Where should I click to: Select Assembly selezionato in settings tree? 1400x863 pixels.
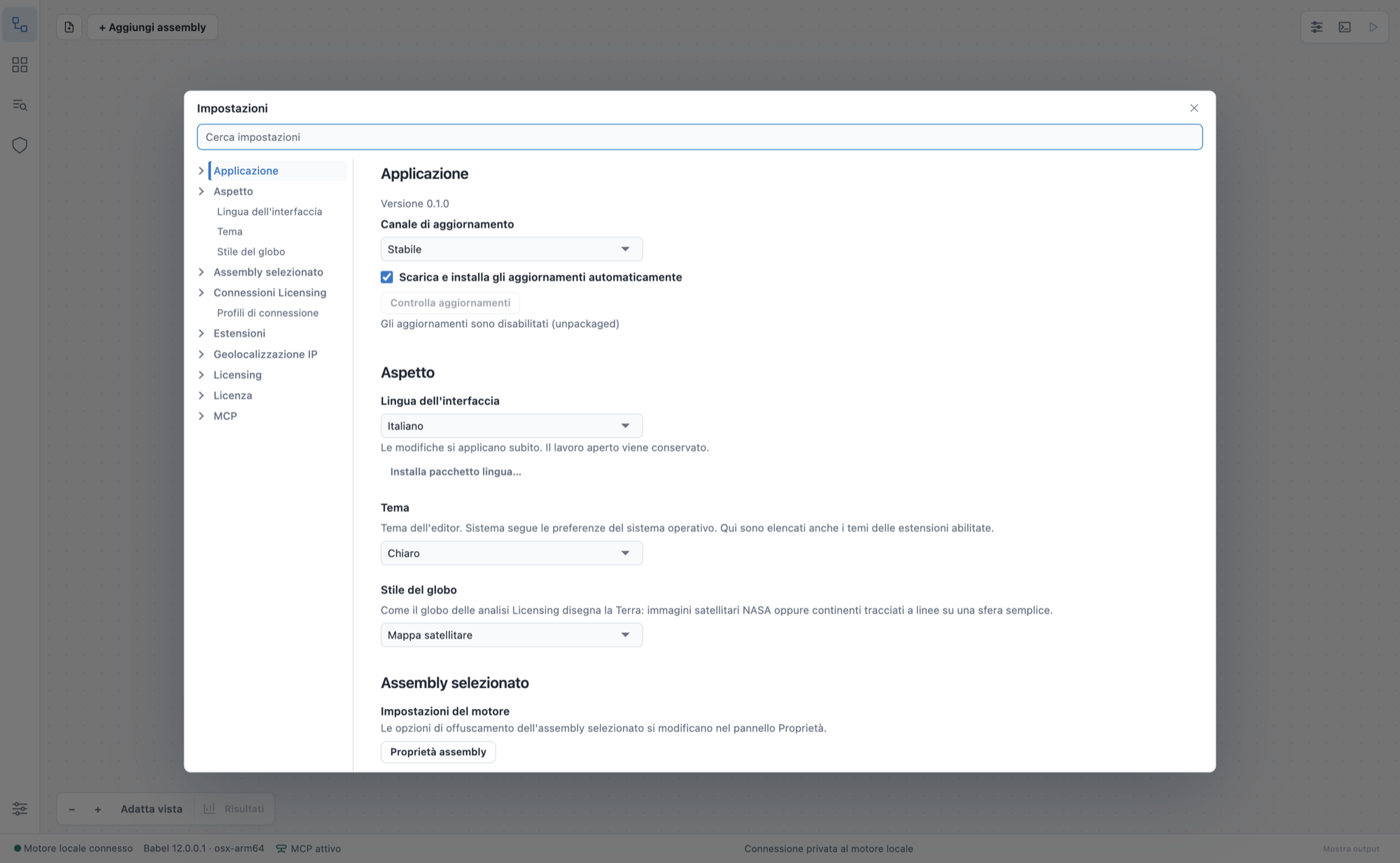[268, 272]
